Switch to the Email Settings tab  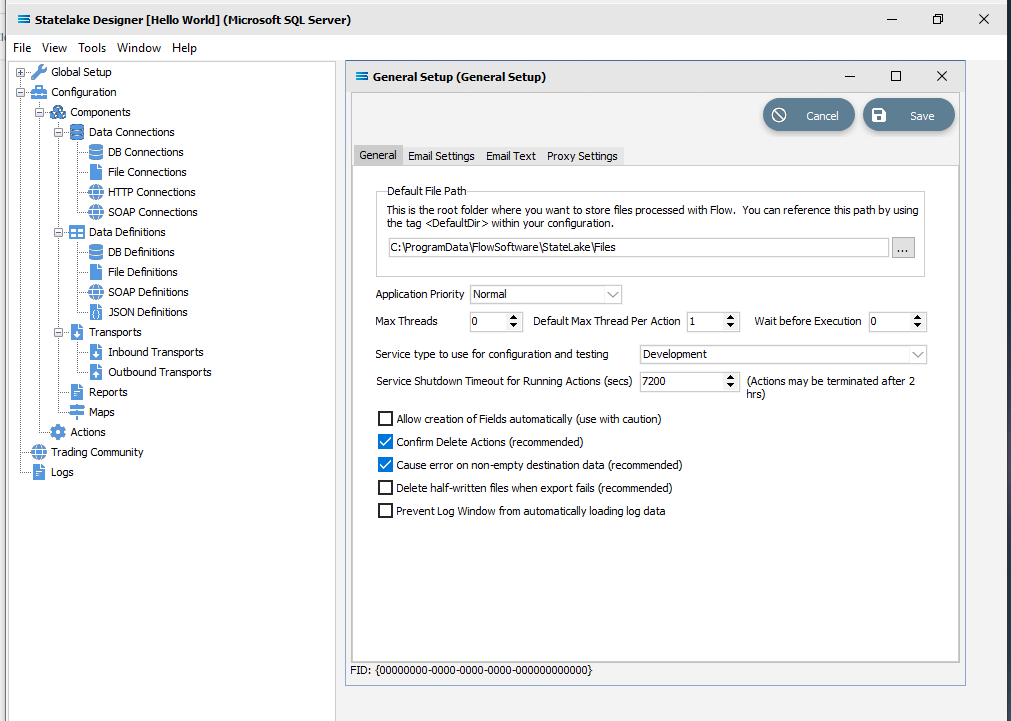pos(441,156)
